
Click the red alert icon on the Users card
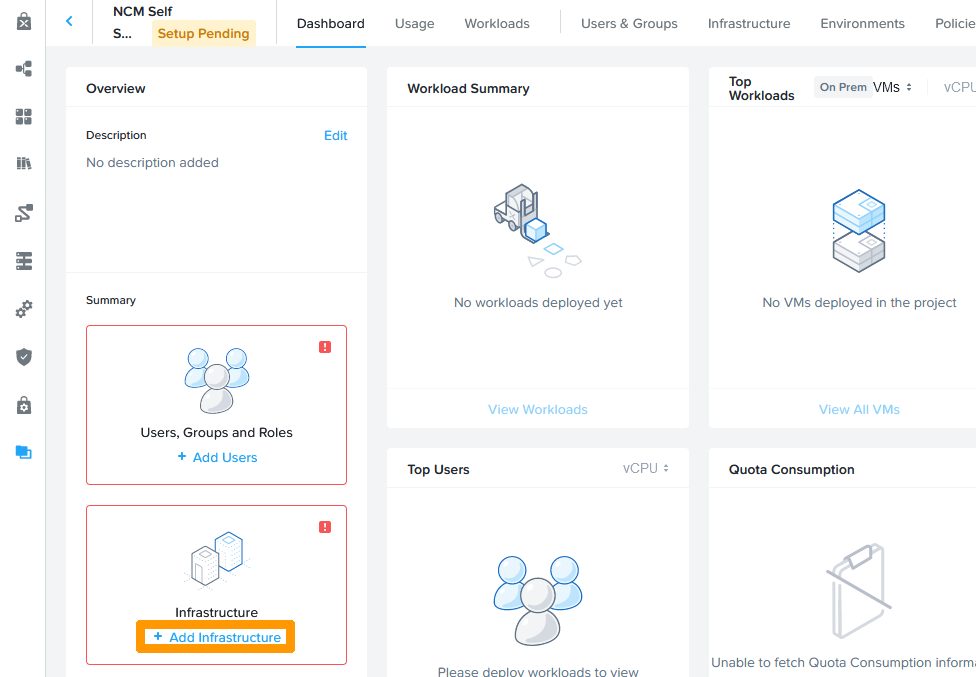325,347
